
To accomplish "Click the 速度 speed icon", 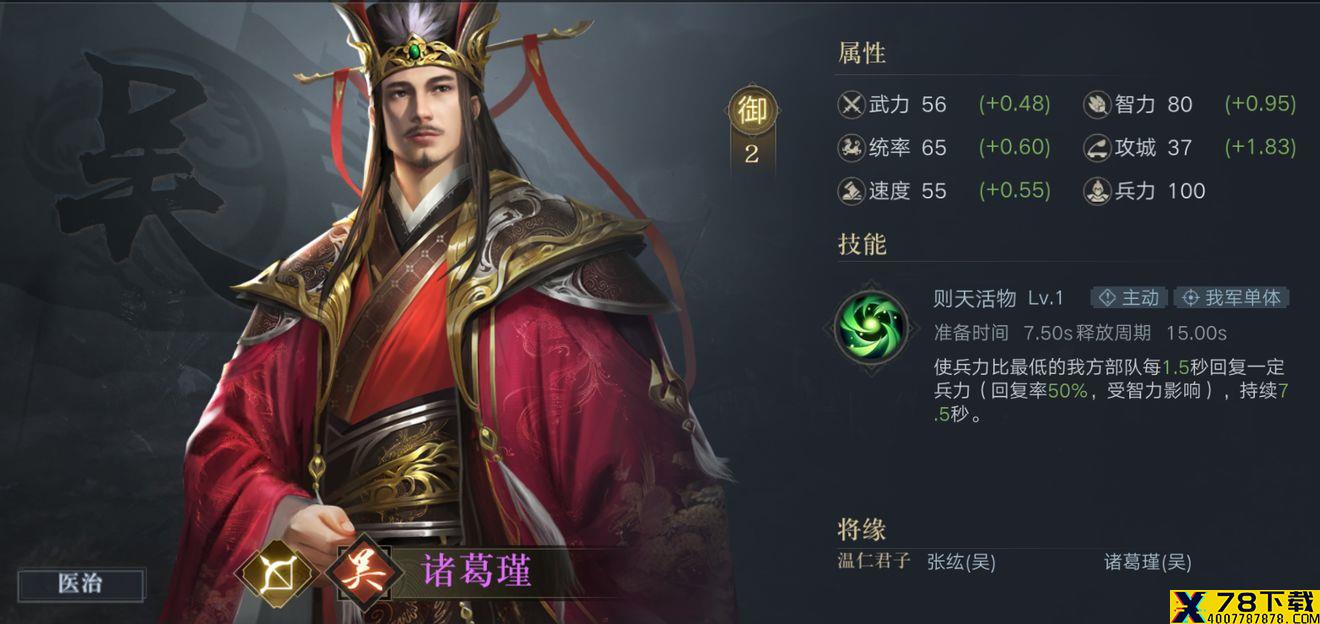I will point(851,191).
